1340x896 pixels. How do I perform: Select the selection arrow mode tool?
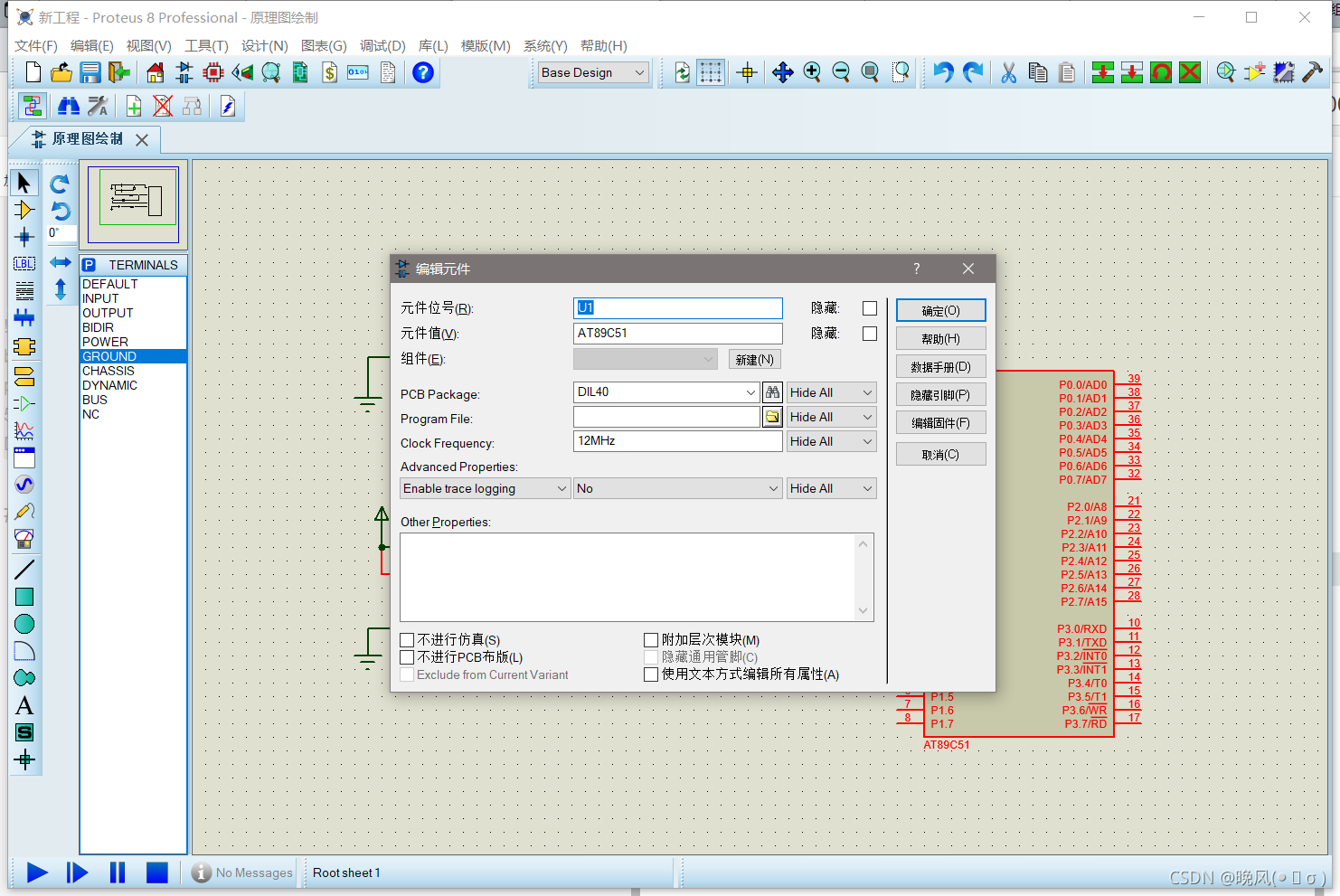point(24,183)
